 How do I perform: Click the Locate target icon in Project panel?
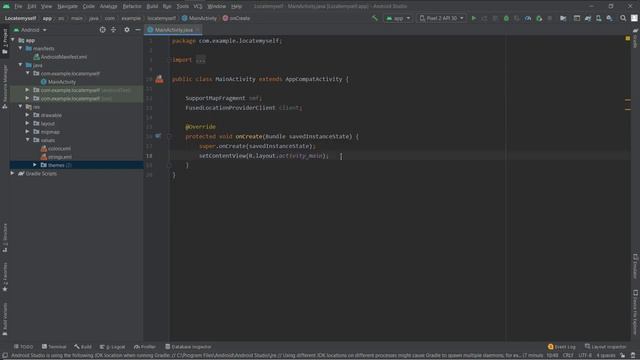click(x=102, y=30)
